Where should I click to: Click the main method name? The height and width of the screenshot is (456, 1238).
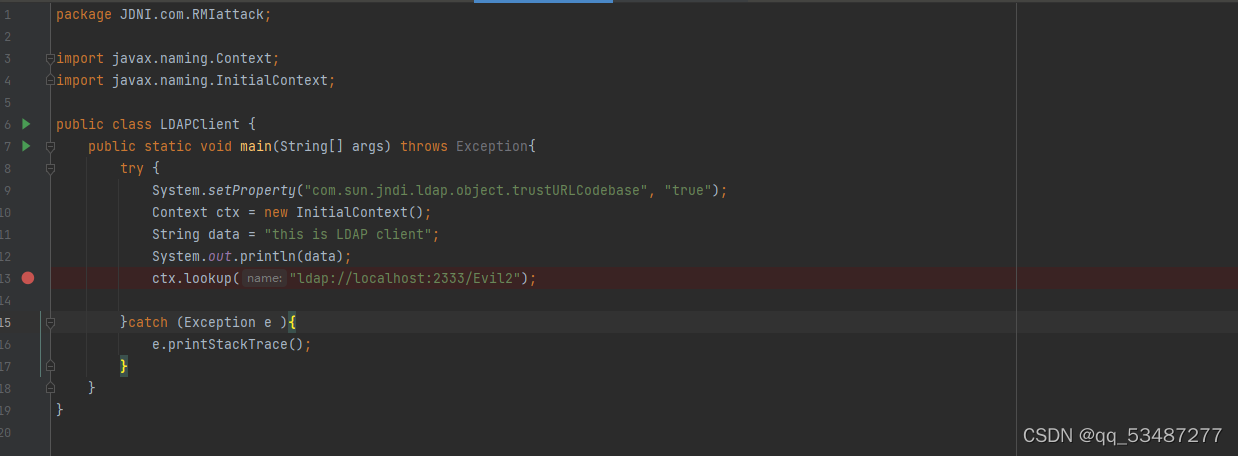(256, 146)
